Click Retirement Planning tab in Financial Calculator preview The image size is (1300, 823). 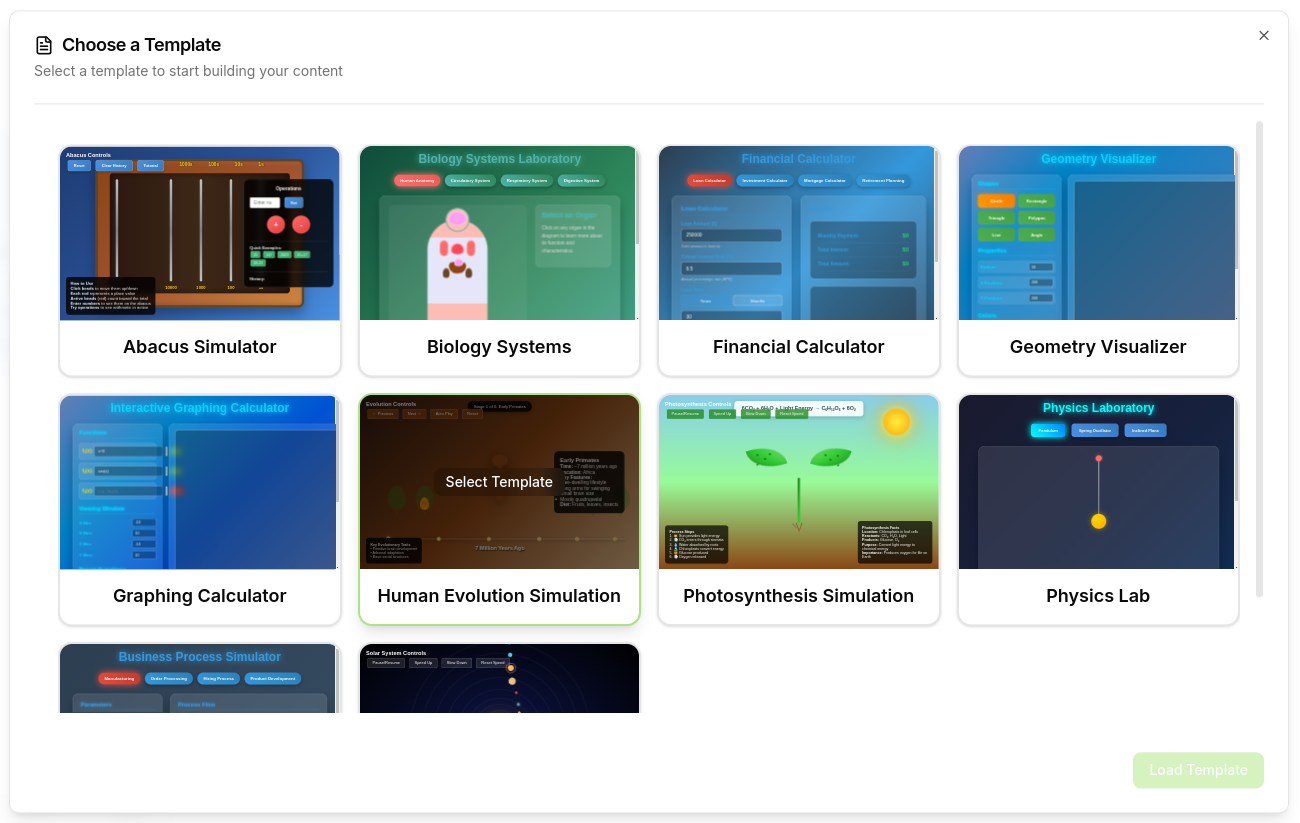883,180
